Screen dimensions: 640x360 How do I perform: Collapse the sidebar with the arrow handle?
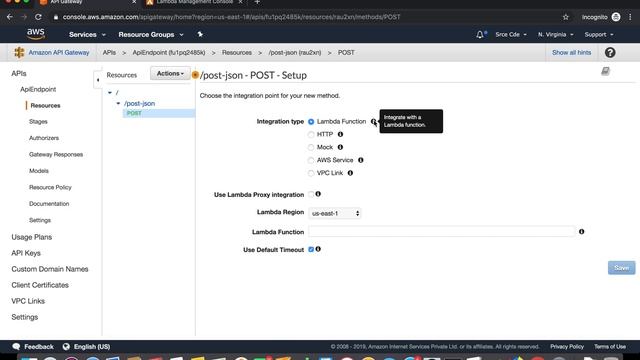point(98,80)
